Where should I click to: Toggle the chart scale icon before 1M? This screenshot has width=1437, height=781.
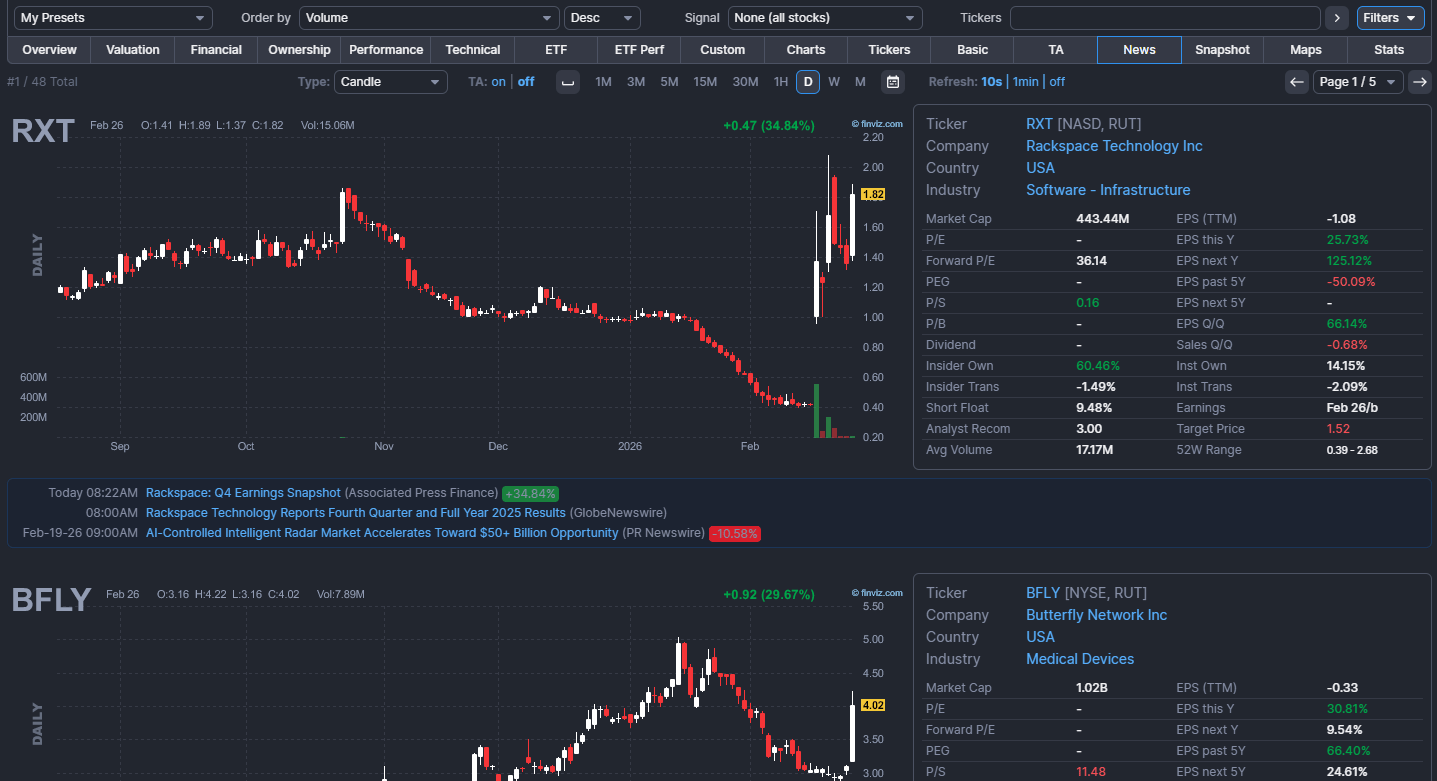[x=568, y=82]
